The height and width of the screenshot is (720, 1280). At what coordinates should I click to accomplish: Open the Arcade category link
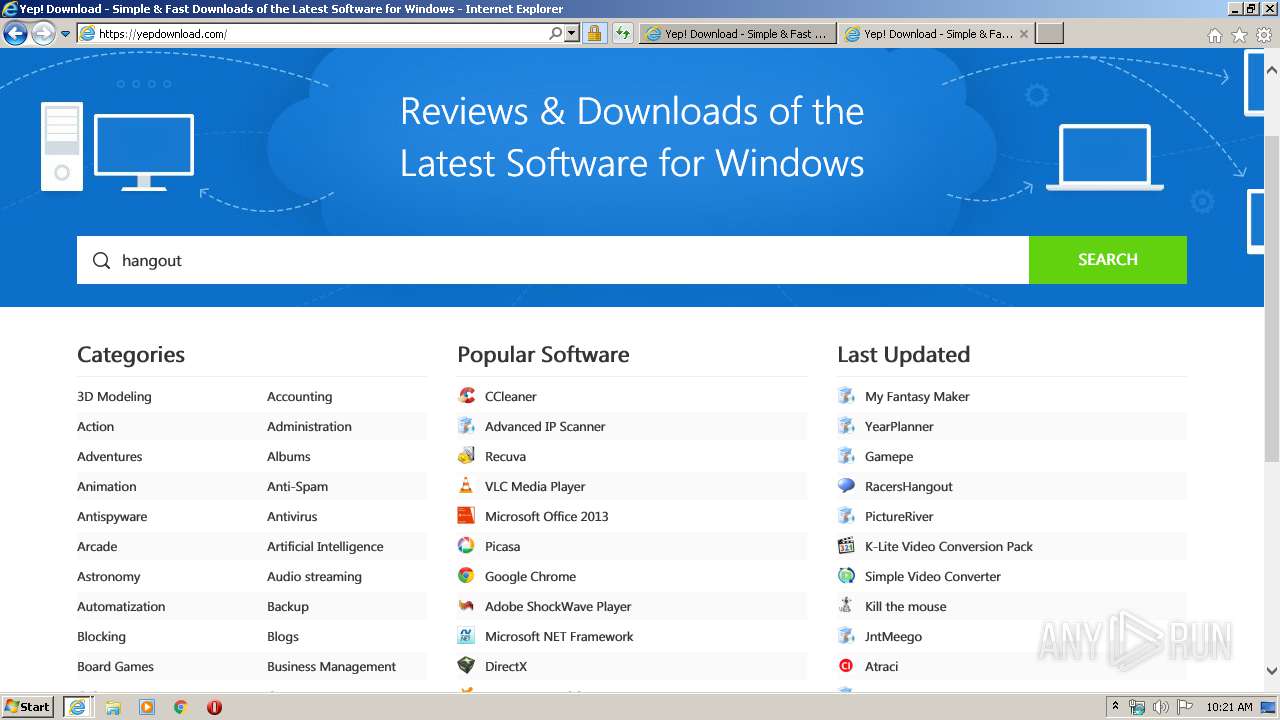tap(97, 546)
